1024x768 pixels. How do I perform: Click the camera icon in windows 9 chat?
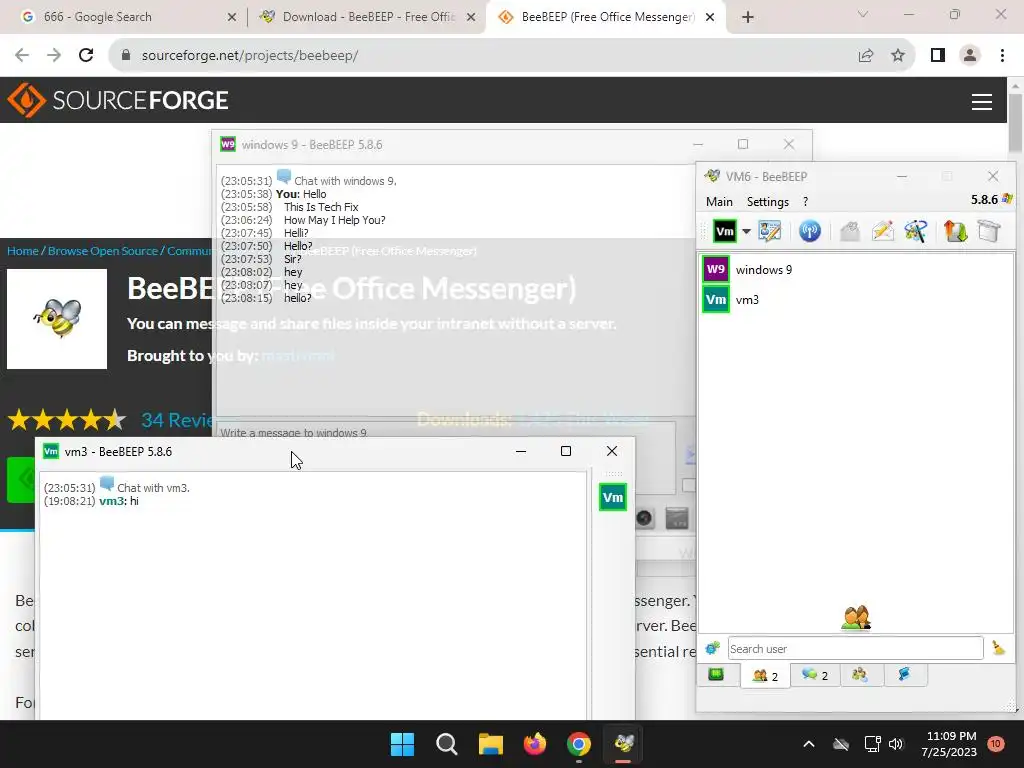pos(644,518)
